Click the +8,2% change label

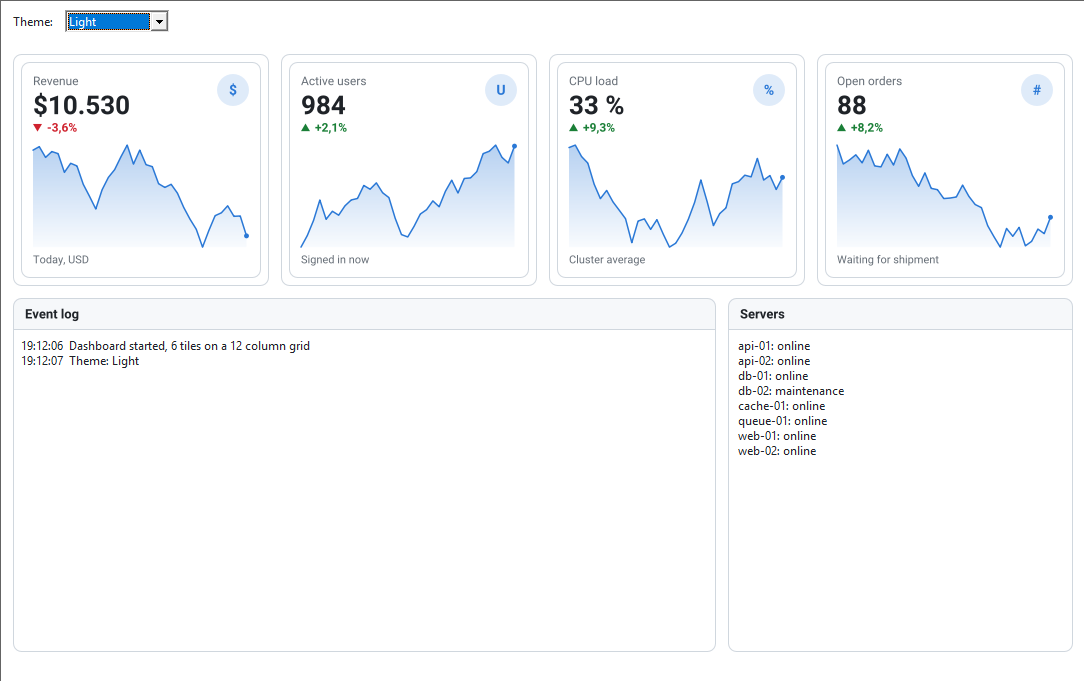[x=866, y=128]
